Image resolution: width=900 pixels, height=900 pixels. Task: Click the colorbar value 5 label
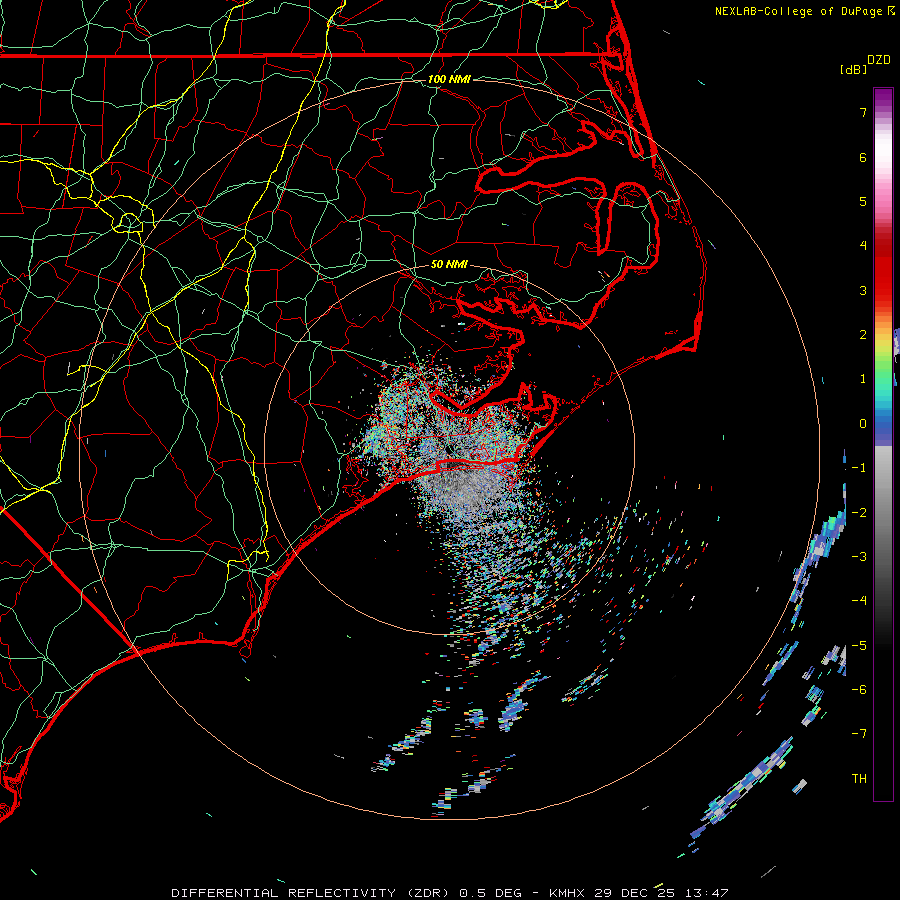(x=863, y=201)
